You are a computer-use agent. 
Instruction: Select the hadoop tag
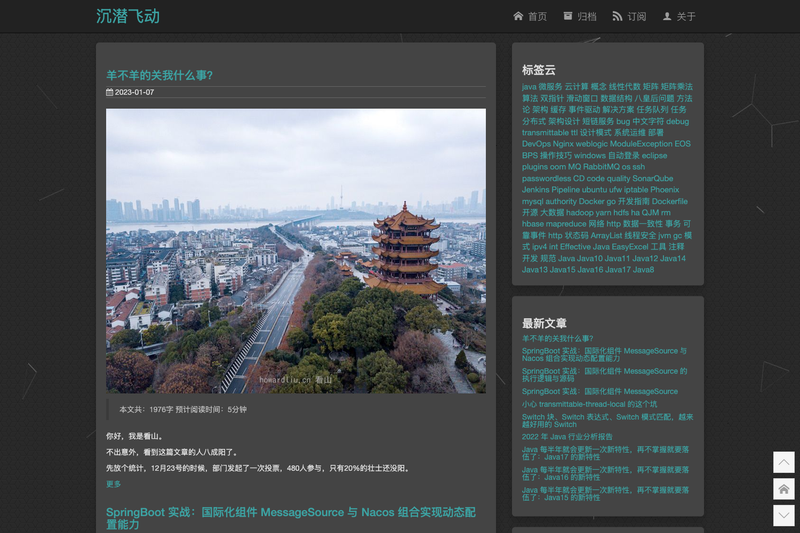point(580,213)
